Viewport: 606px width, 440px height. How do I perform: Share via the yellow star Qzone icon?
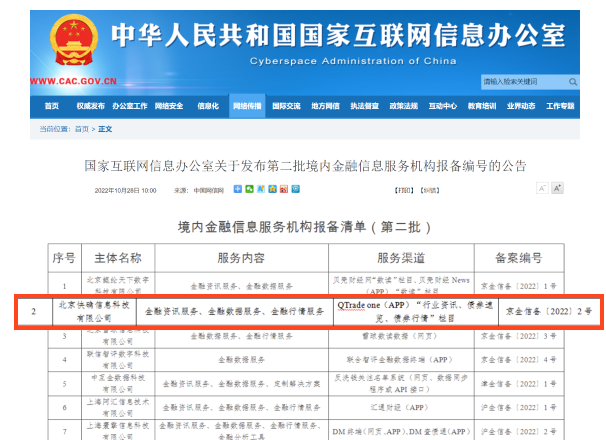click(272, 189)
